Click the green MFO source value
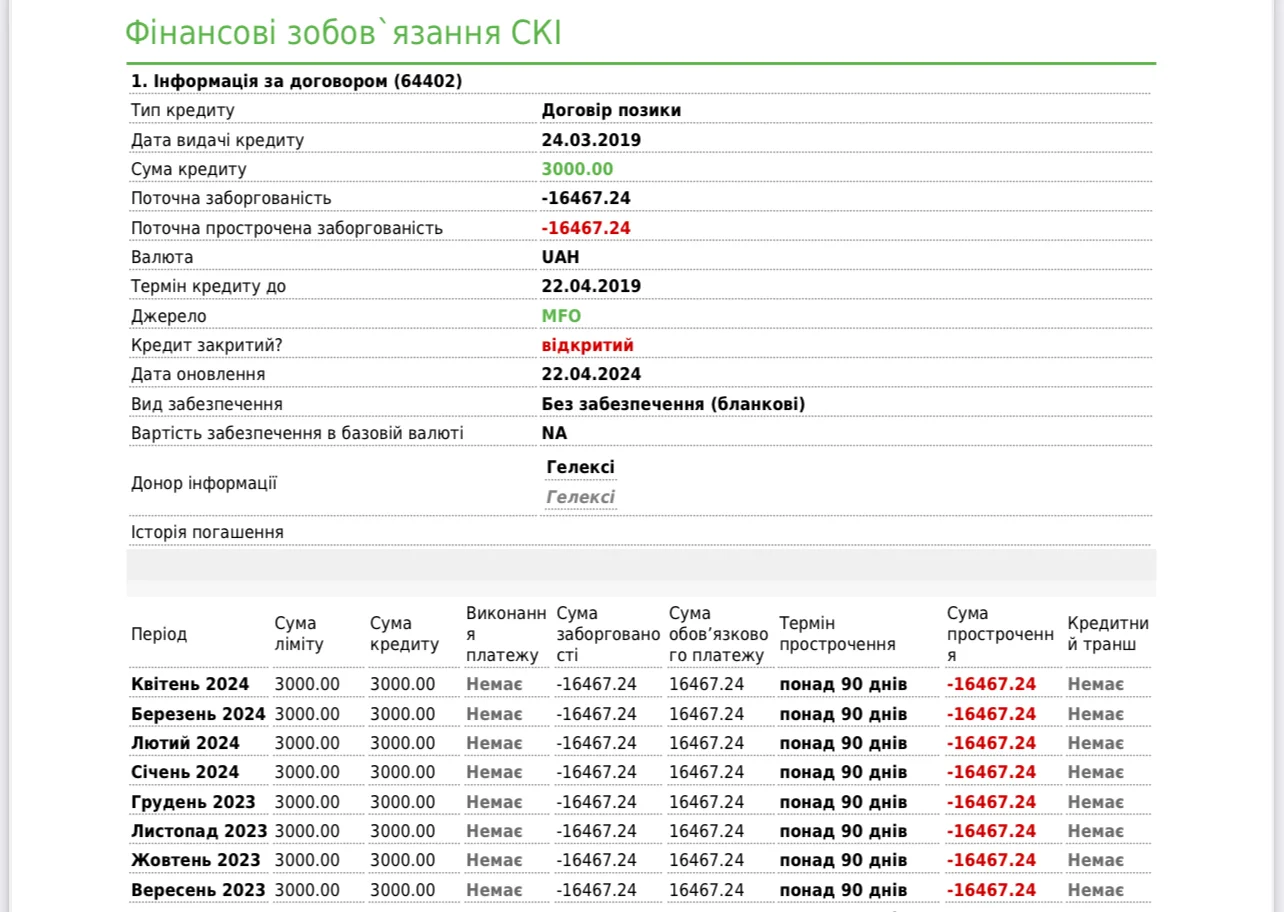Viewport: 1284px width, 912px height. 561,316
